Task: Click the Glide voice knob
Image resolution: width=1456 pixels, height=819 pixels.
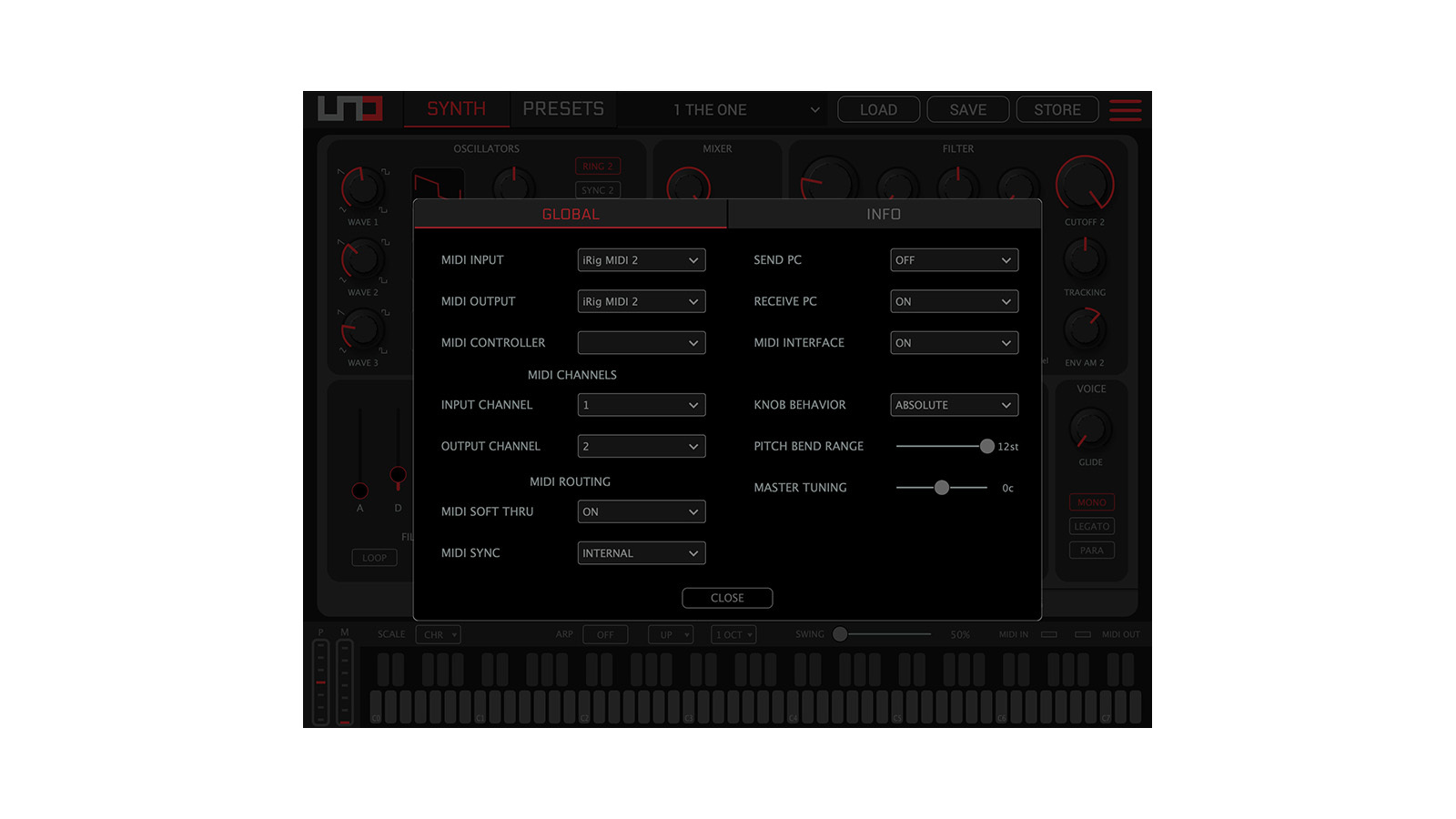Action: (x=1090, y=429)
